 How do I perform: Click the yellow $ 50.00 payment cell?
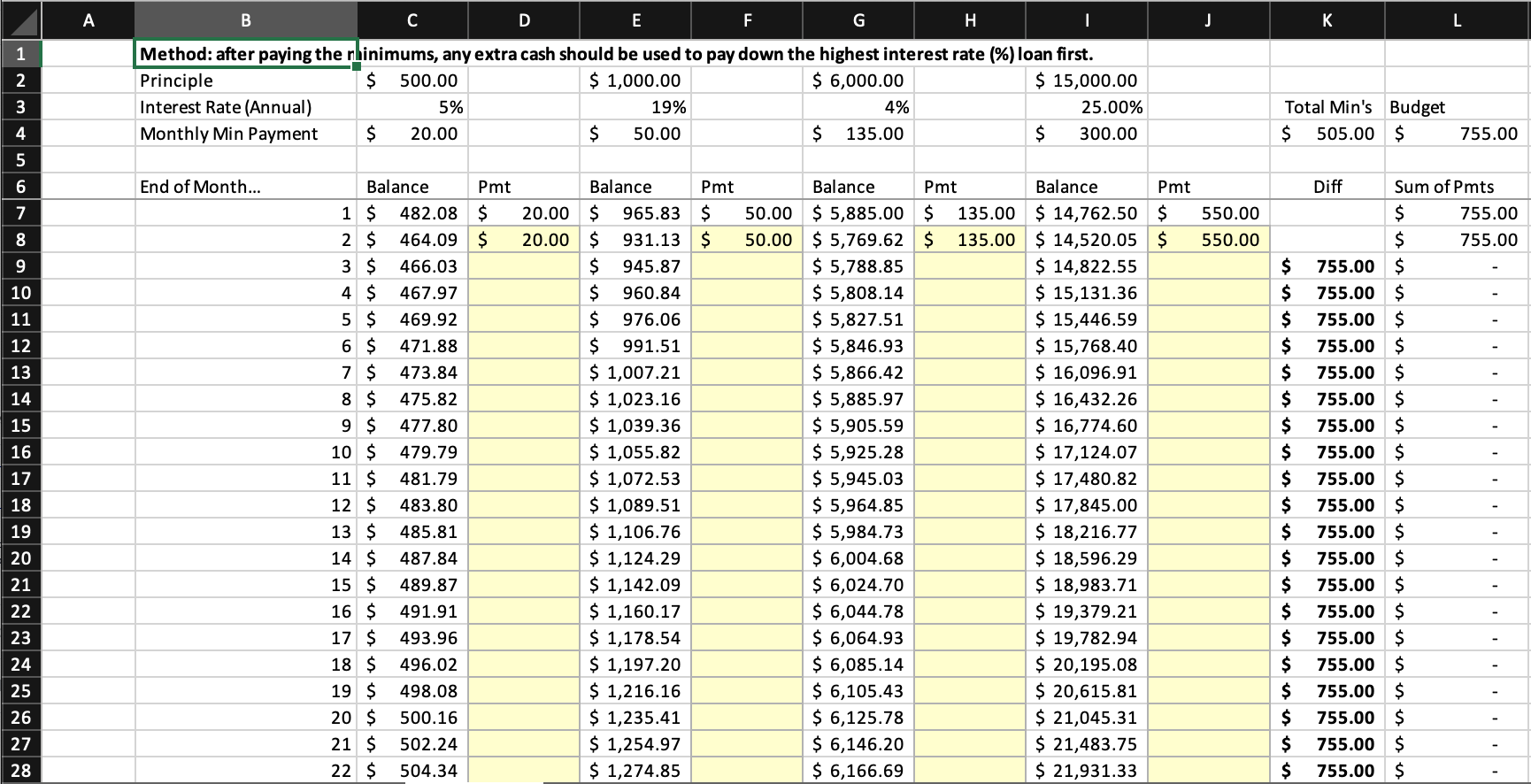pos(747,240)
